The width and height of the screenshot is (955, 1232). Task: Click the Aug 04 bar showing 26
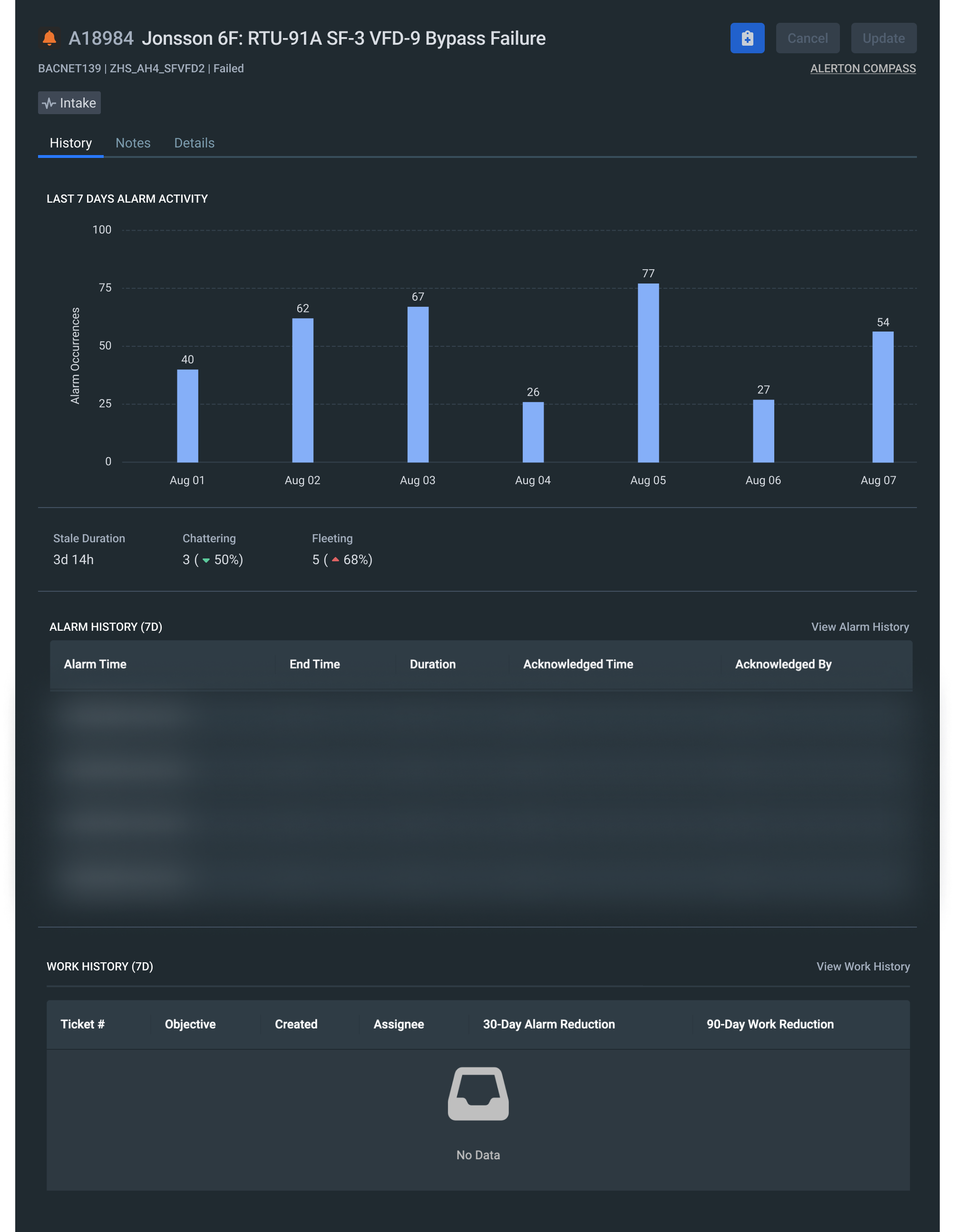[x=533, y=432]
